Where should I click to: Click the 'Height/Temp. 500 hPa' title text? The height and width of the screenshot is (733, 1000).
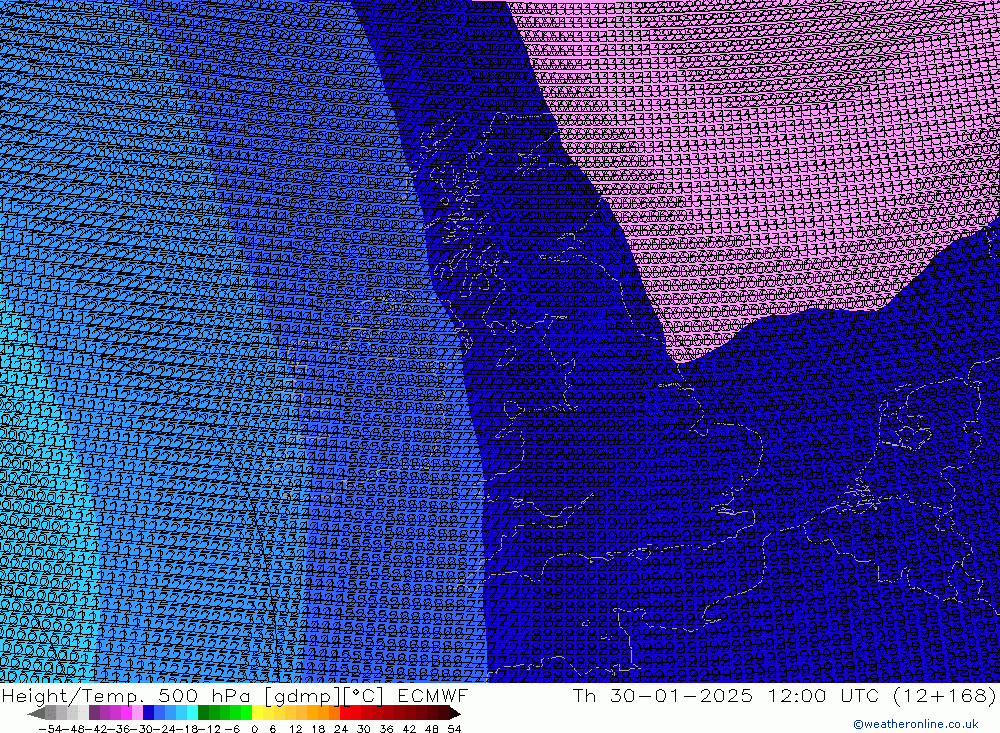coord(125,695)
